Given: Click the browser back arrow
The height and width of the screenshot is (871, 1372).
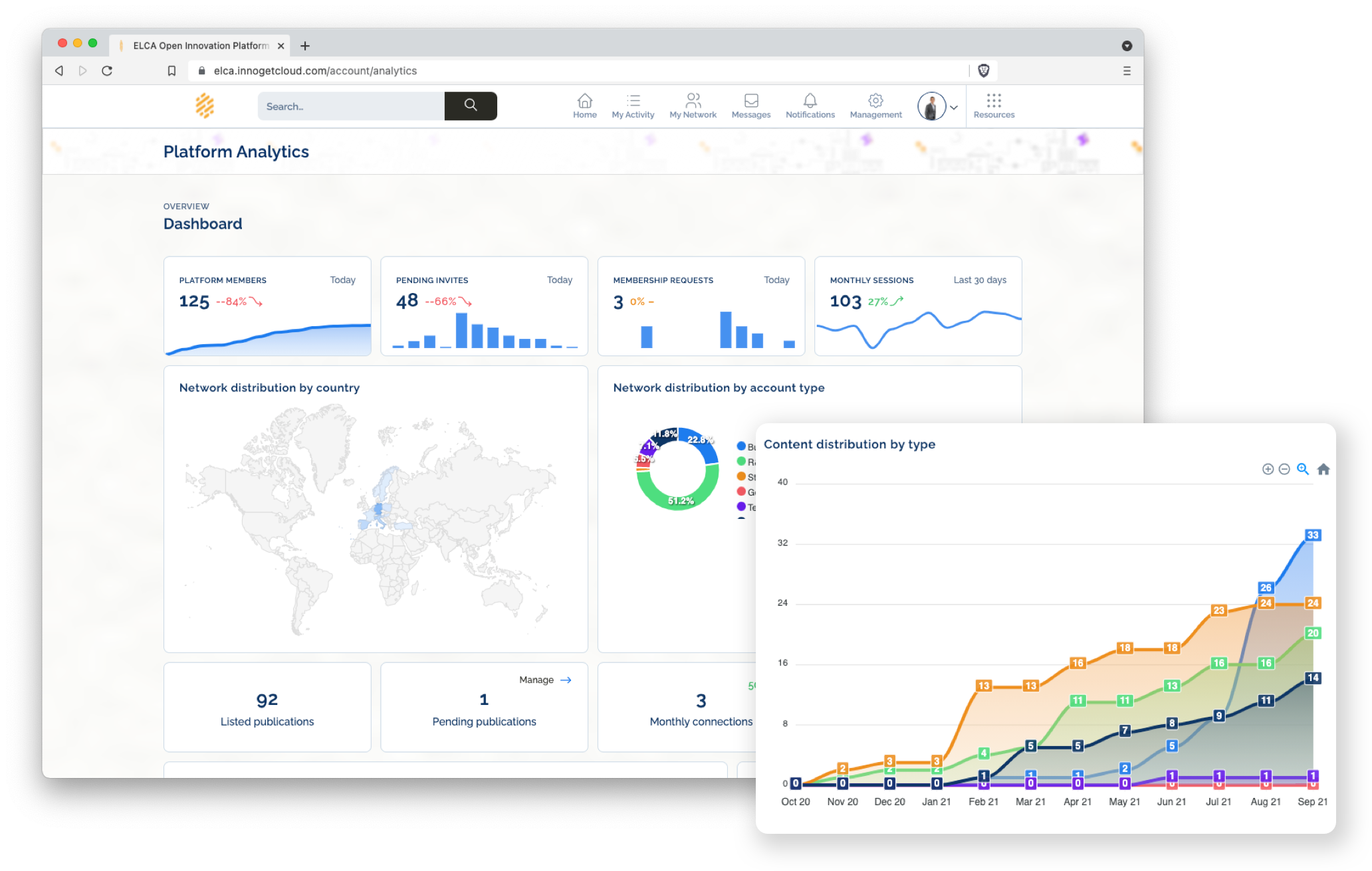Looking at the screenshot, I should pos(59,70).
